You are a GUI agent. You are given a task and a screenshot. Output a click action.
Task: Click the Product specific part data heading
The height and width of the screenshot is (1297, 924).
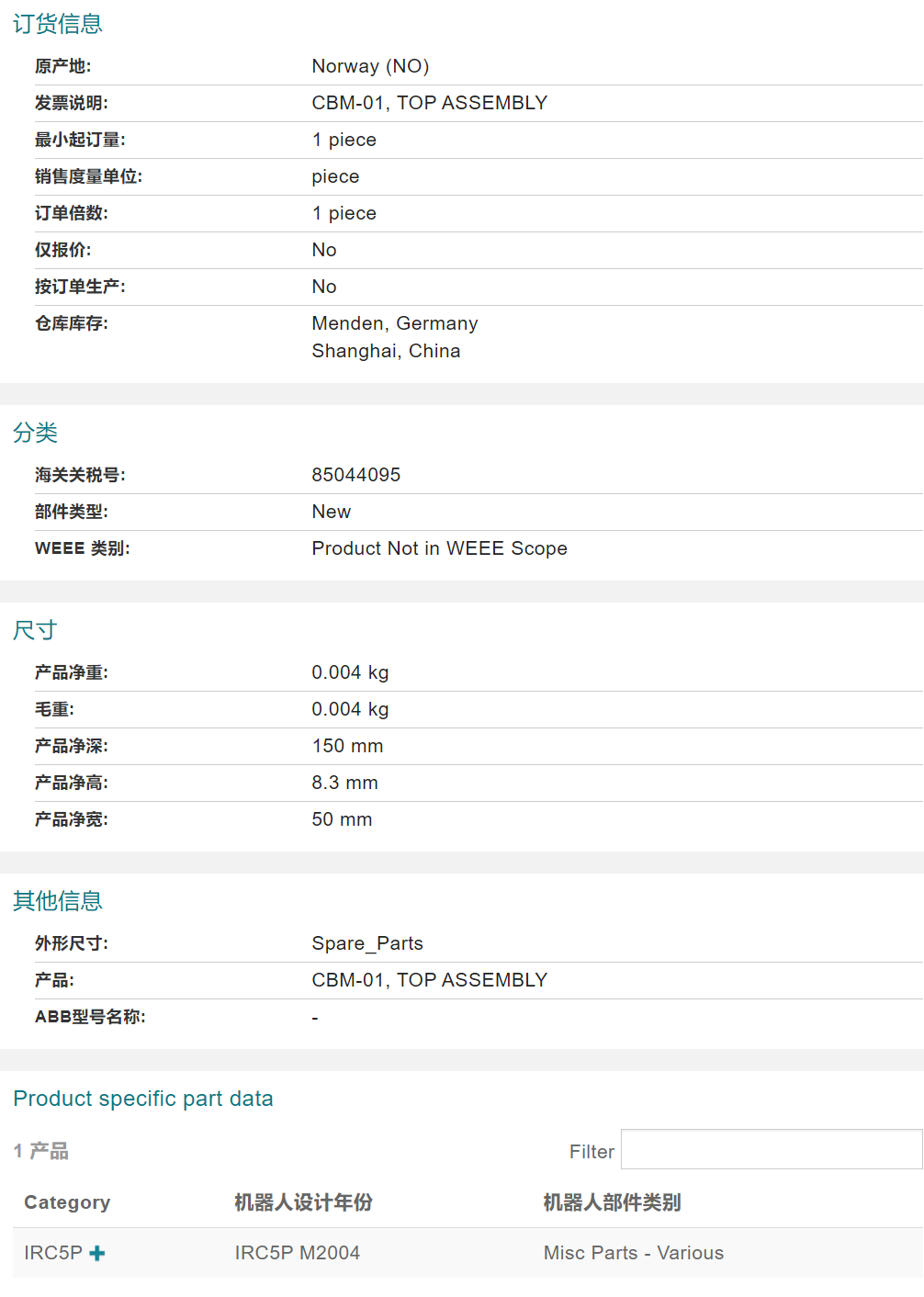(143, 1099)
